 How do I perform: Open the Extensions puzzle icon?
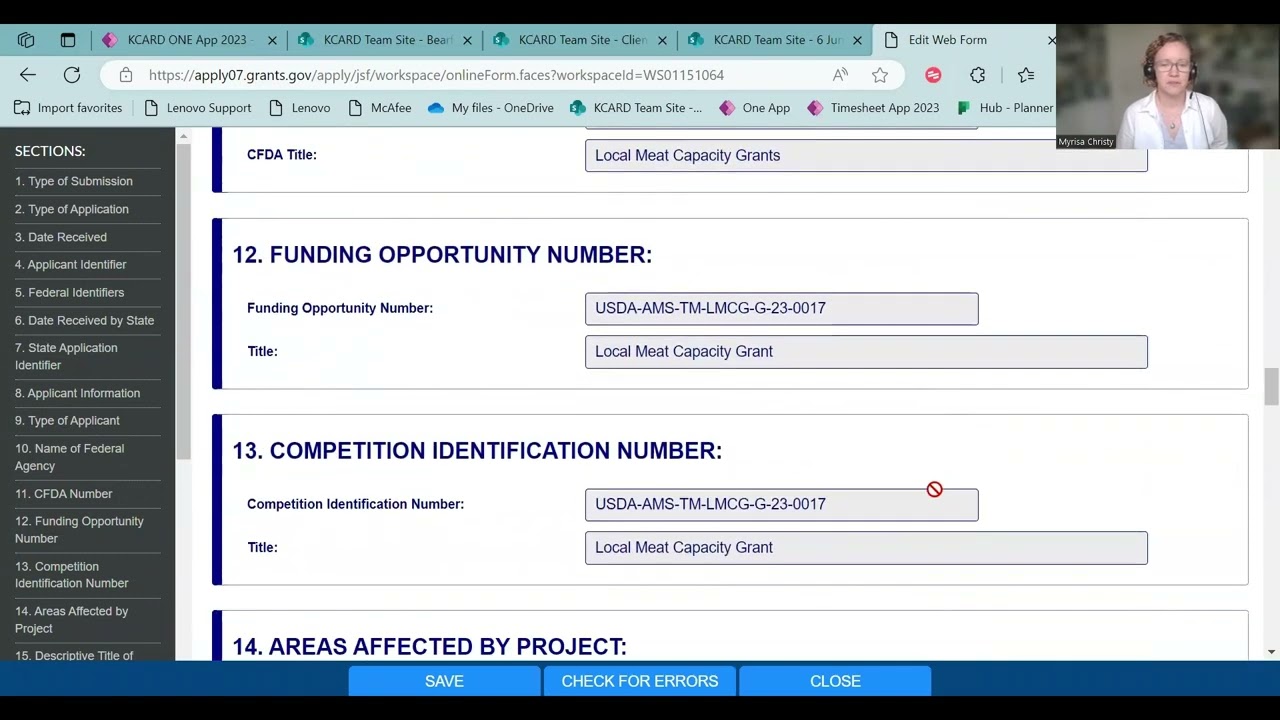tap(978, 75)
